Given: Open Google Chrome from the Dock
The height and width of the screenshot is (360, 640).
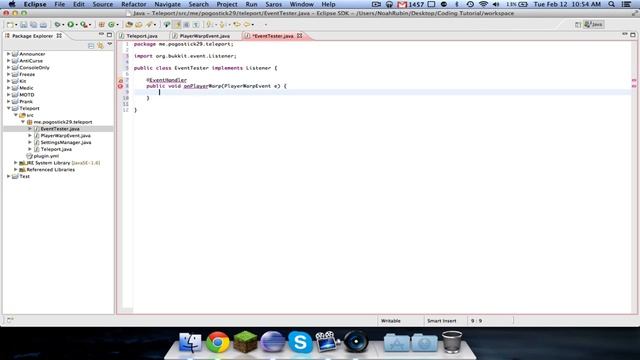Looking at the screenshot, I should click(218, 342).
